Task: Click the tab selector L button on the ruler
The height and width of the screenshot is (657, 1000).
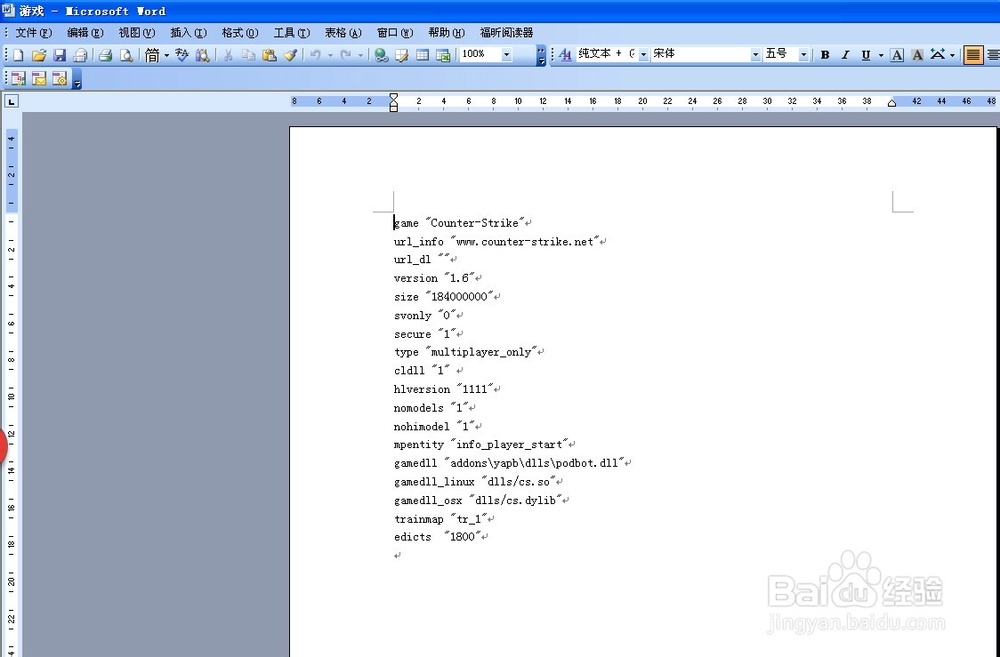Action: [x=11, y=101]
